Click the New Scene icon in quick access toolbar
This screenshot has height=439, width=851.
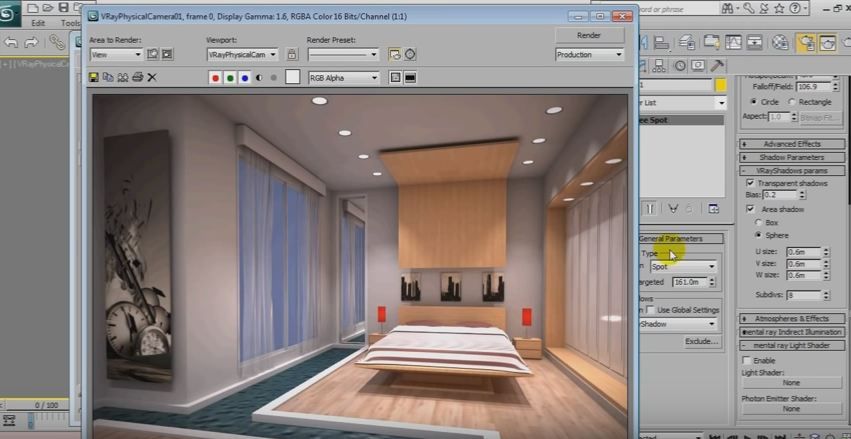(x=33, y=8)
